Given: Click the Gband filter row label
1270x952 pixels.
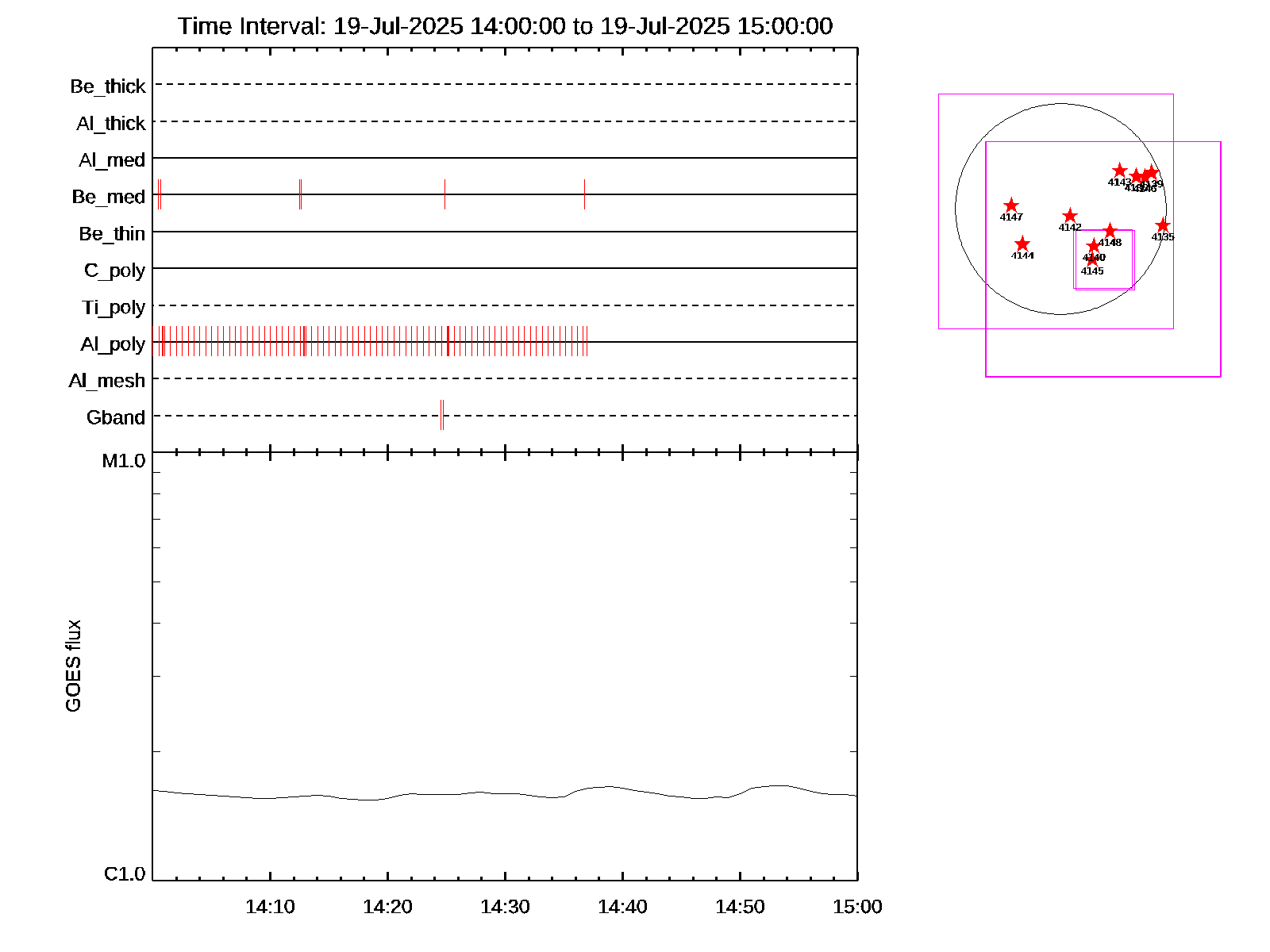Looking at the screenshot, I should [x=116, y=418].
